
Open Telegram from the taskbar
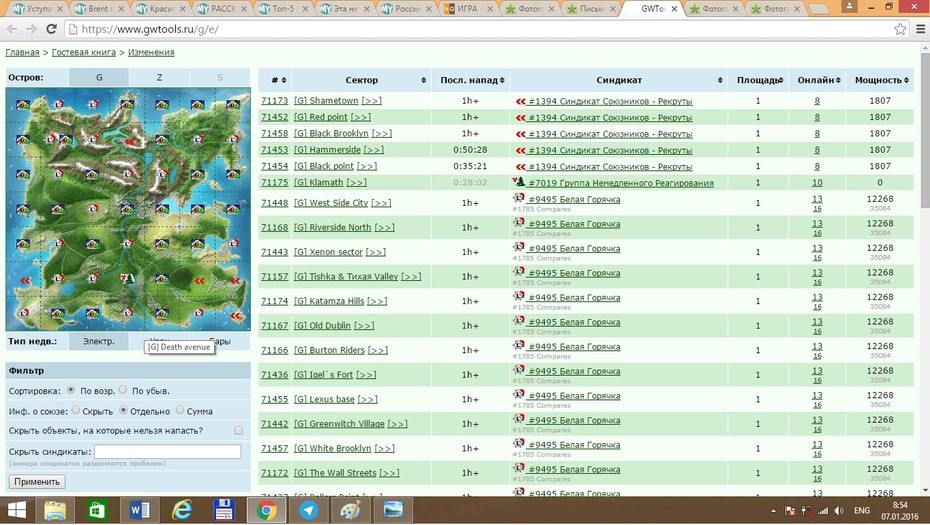point(308,510)
